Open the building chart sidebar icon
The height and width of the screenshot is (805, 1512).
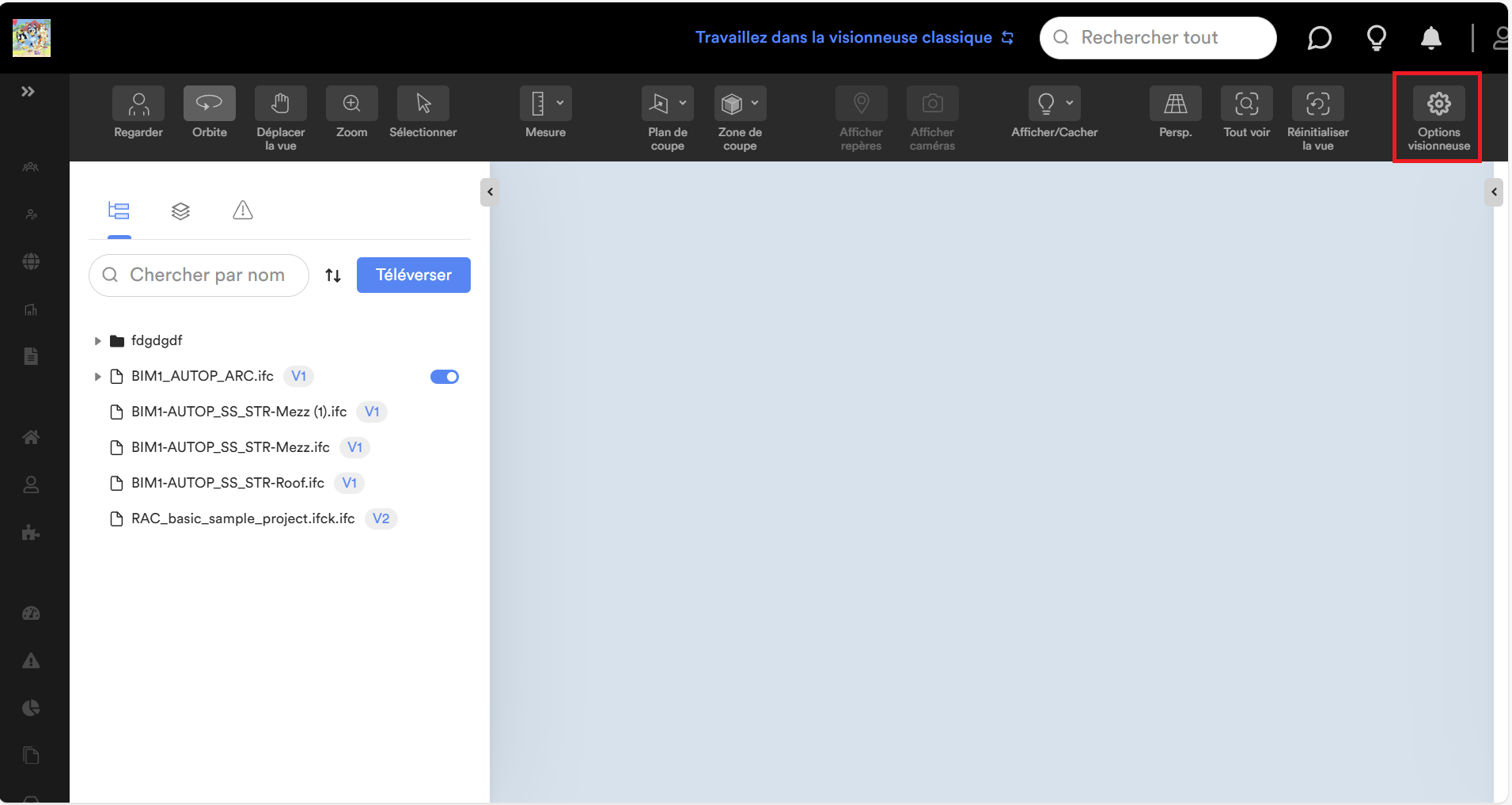coord(31,309)
